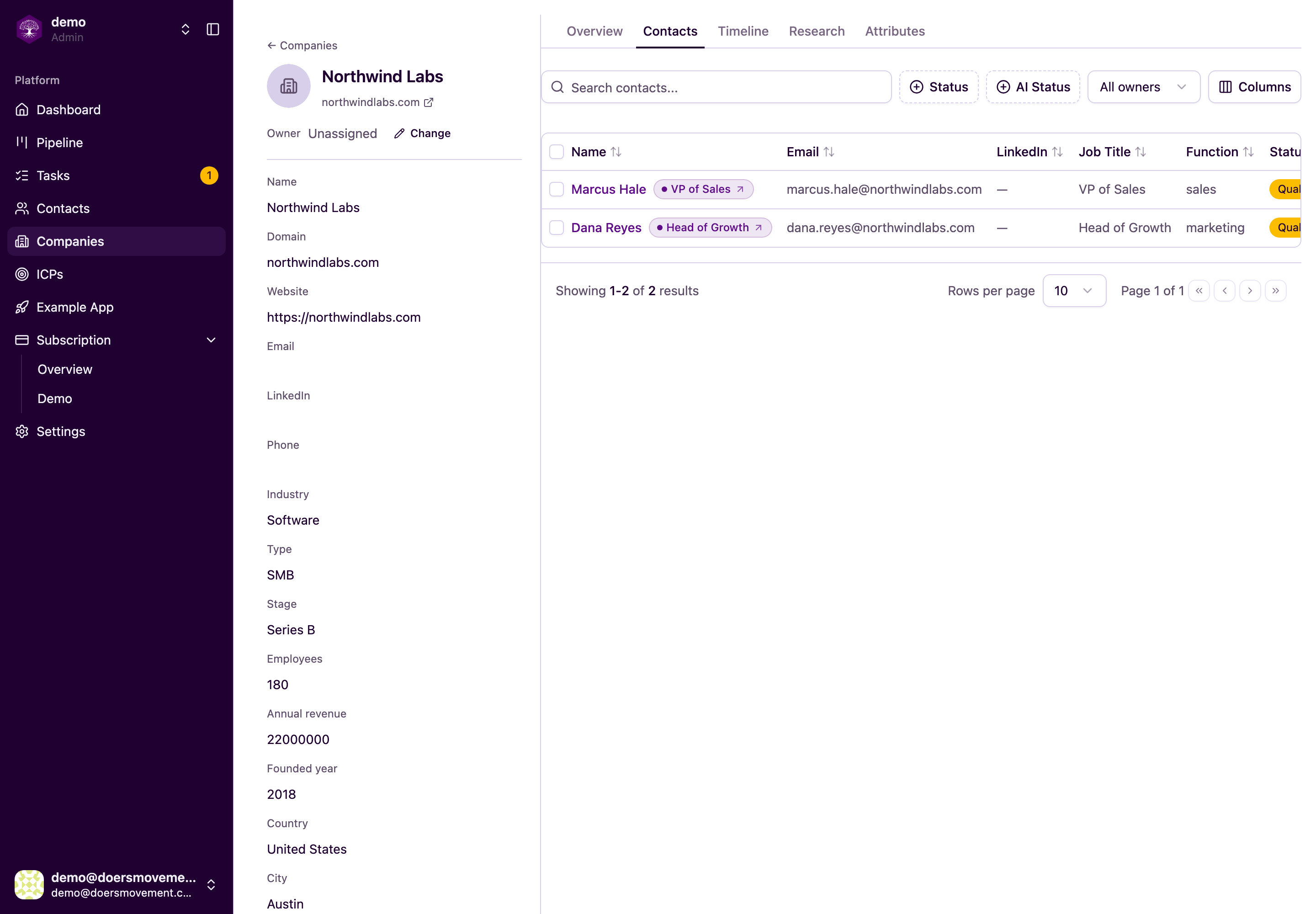This screenshot has height=914, width=1316.
Task: Launch Example App from the sidebar
Action: pos(116,307)
